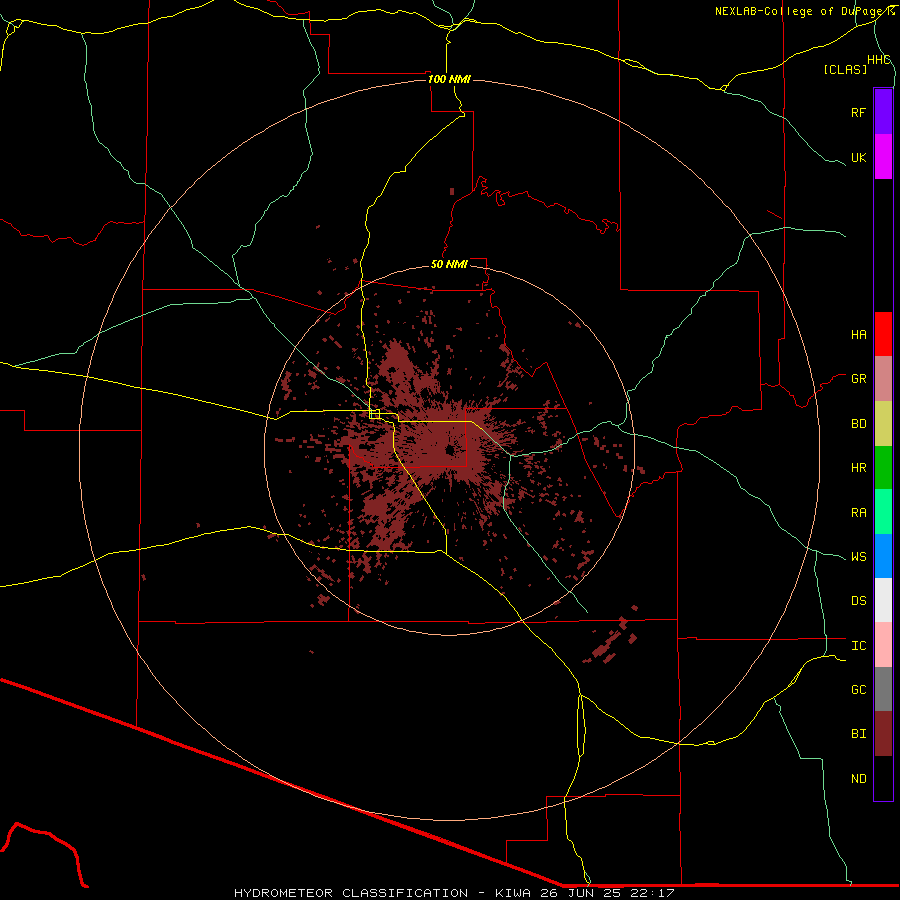Click the 50 NMI range ring label
The width and height of the screenshot is (900, 900).
point(449,264)
